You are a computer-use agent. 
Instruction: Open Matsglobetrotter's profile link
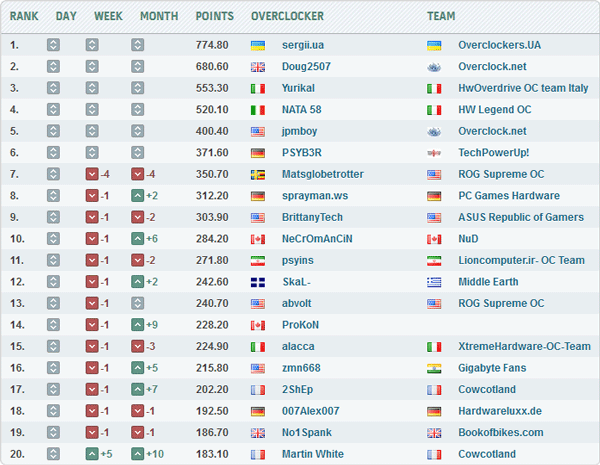coord(324,175)
